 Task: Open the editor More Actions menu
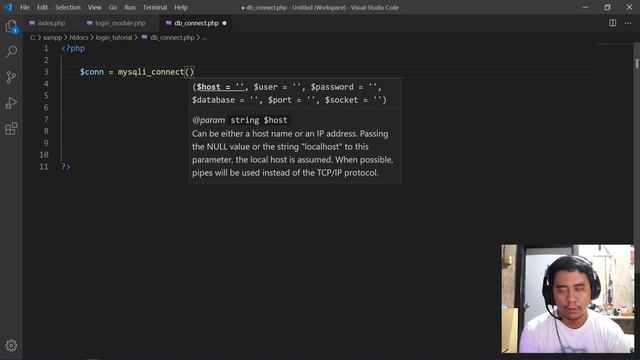(628, 23)
